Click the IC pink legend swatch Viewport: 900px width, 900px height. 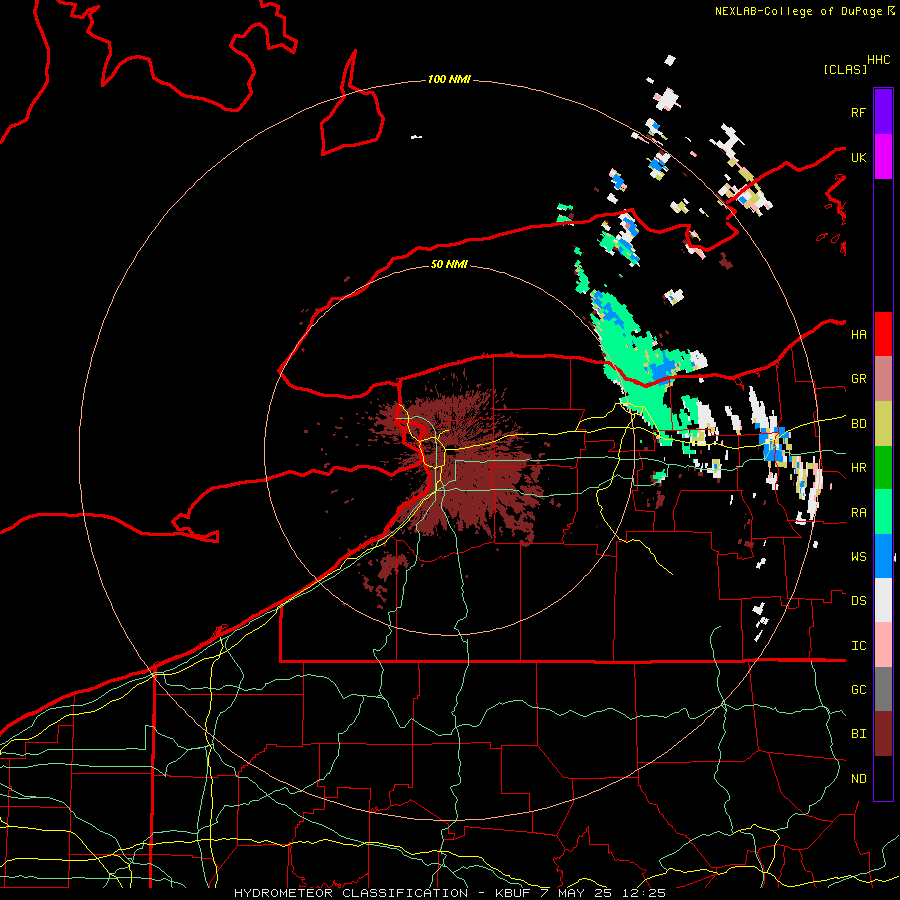[x=883, y=645]
